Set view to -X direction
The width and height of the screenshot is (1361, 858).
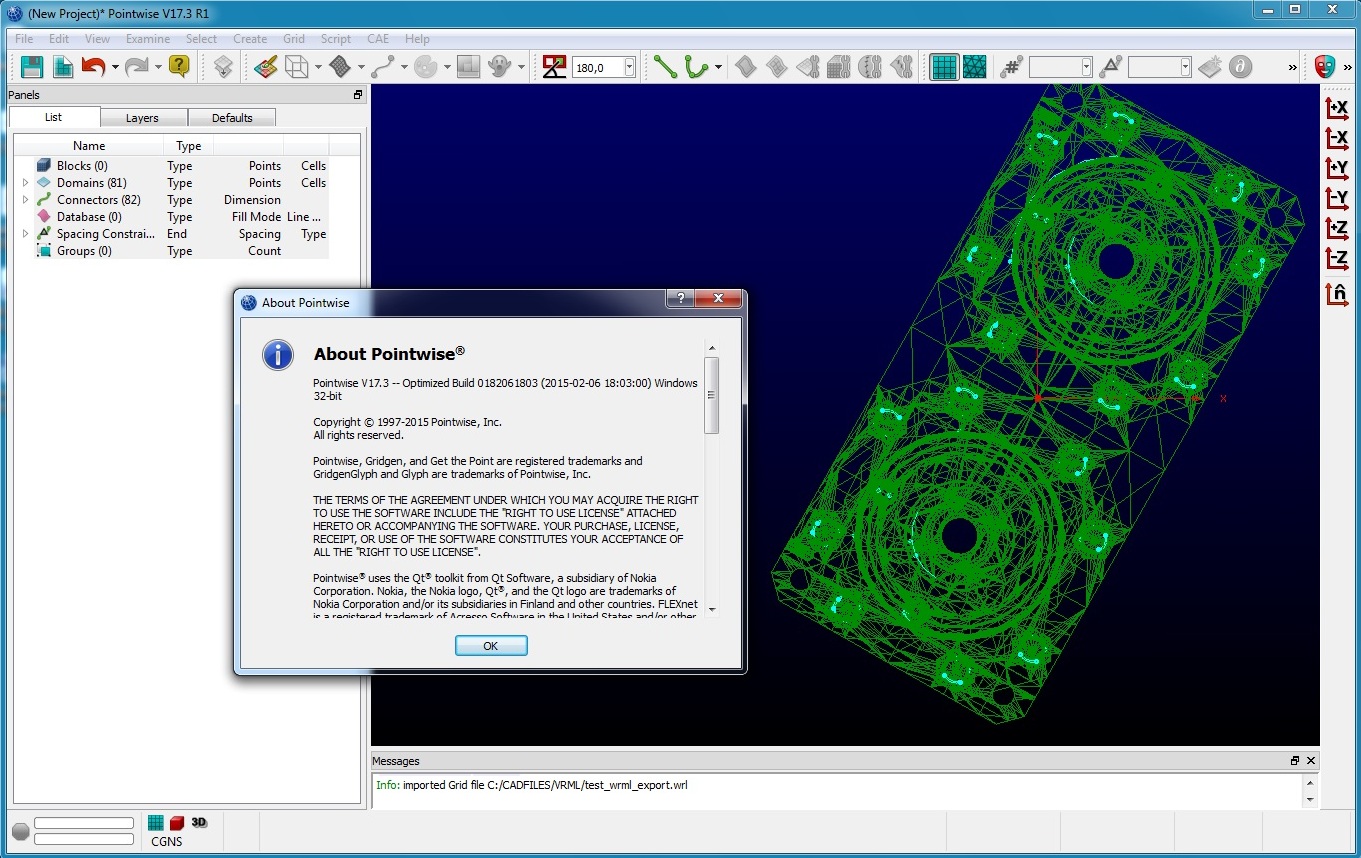[x=1336, y=138]
